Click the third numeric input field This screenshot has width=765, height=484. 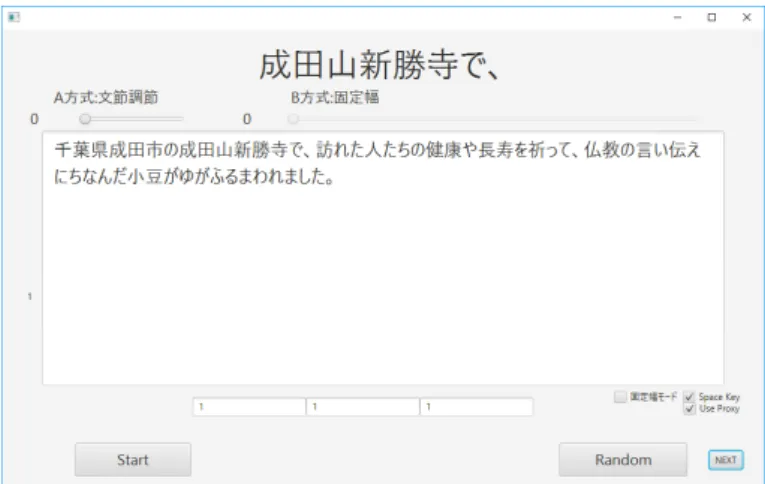[x=476, y=406]
